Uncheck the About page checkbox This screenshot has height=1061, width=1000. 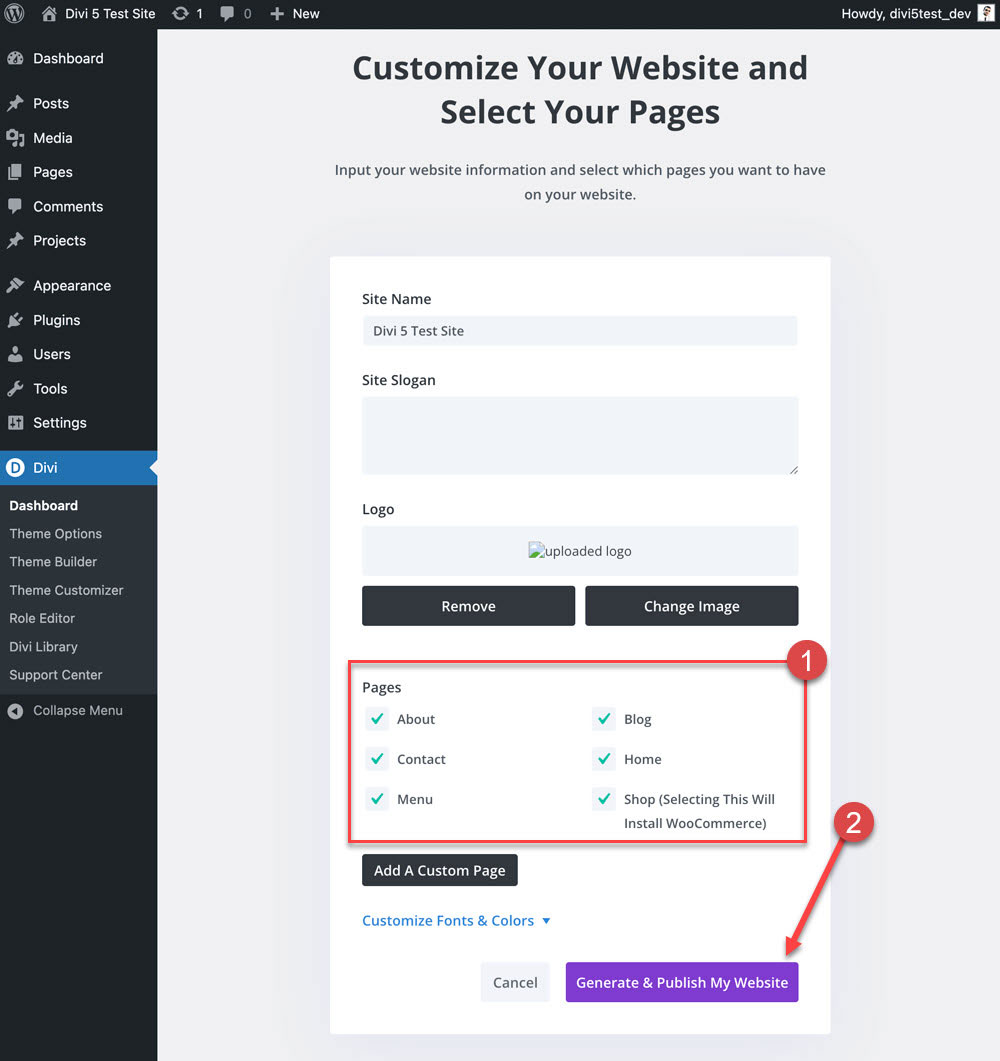[x=378, y=719]
